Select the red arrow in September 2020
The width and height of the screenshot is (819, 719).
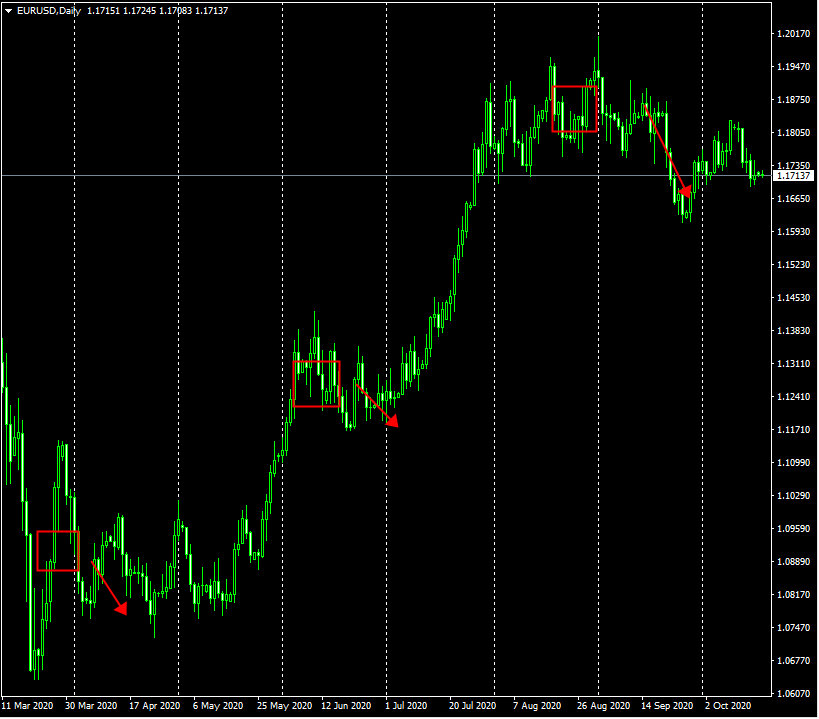pos(667,149)
